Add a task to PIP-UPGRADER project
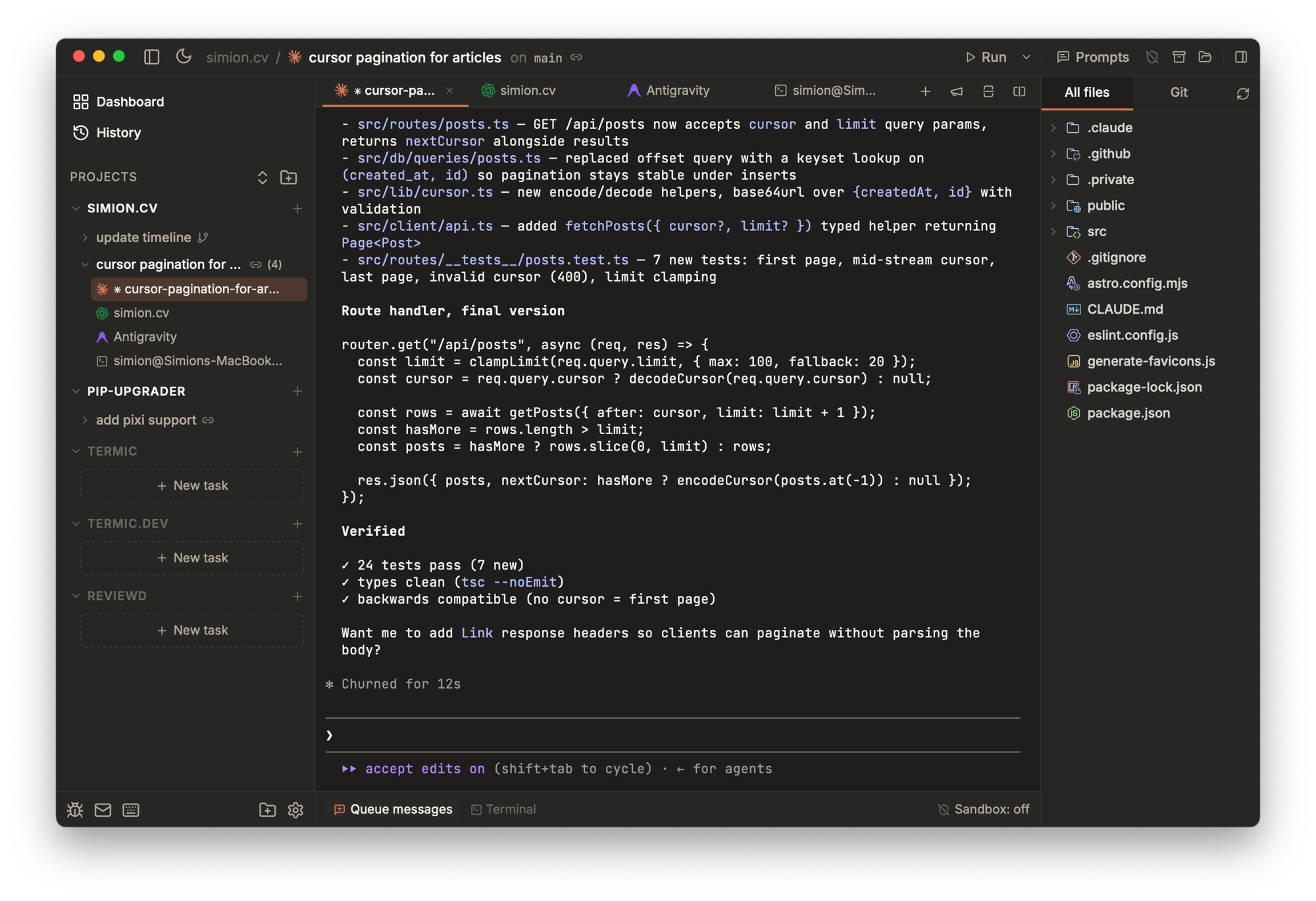The height and width of the screenshot is (901, 1316). pyautogui.click(x=297, y=391)
